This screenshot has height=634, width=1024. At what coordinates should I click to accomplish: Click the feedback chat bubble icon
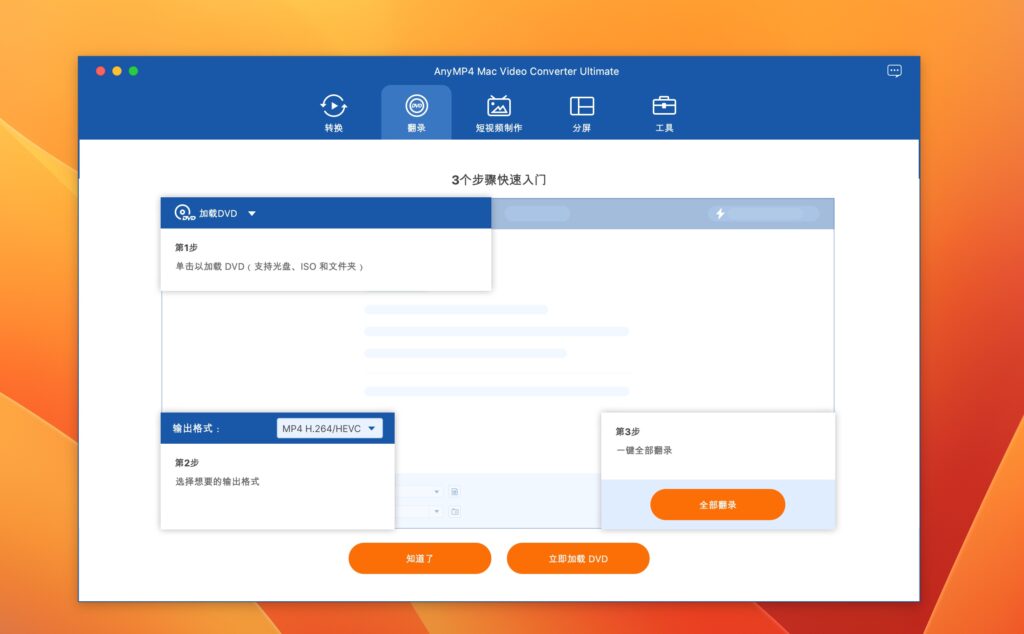point(894,71)
